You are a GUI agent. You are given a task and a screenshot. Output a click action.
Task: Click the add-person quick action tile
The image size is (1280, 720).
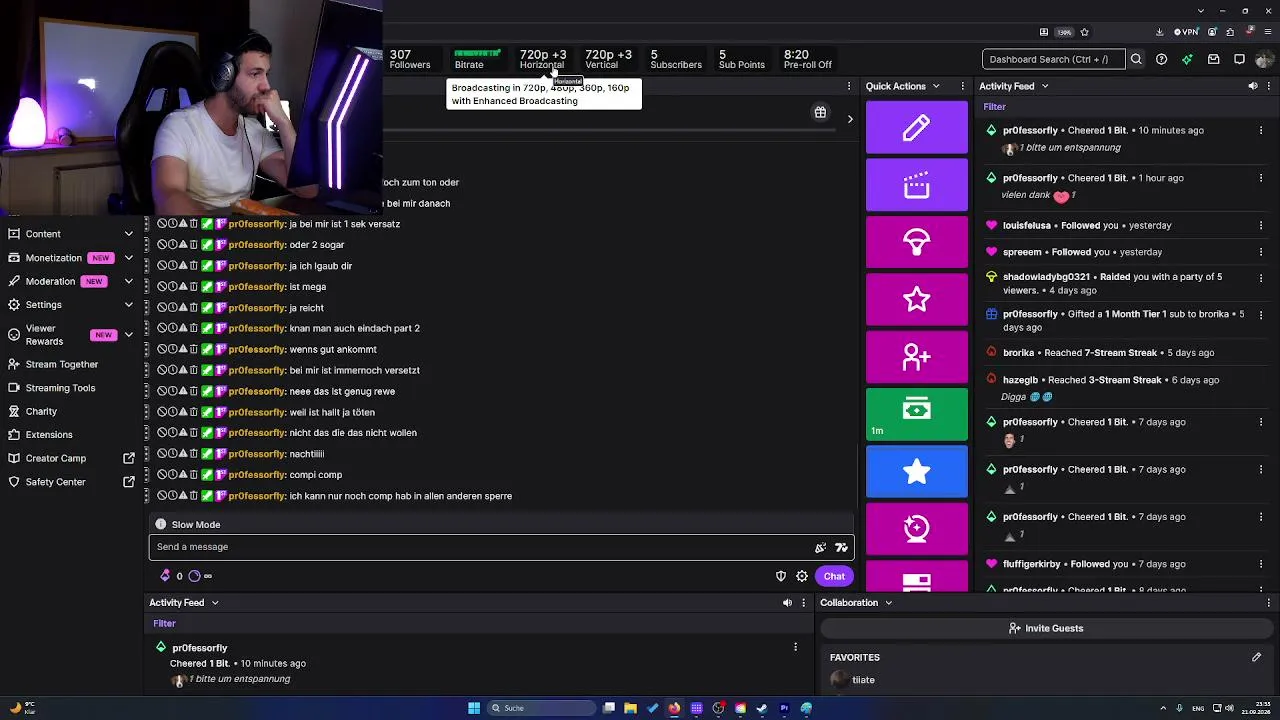tap(917, 356)
